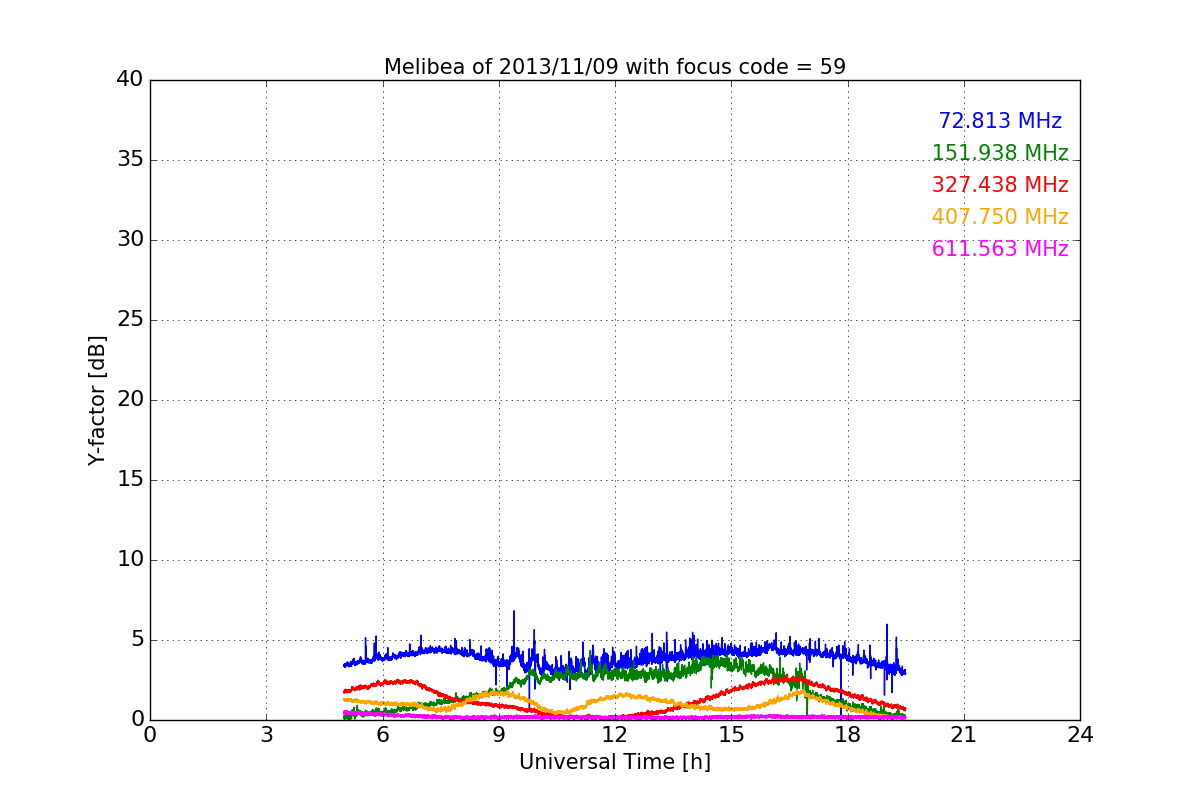1200x800 pixels.
Task: Click the Universal Time [h] axis label
Action: 615,762
